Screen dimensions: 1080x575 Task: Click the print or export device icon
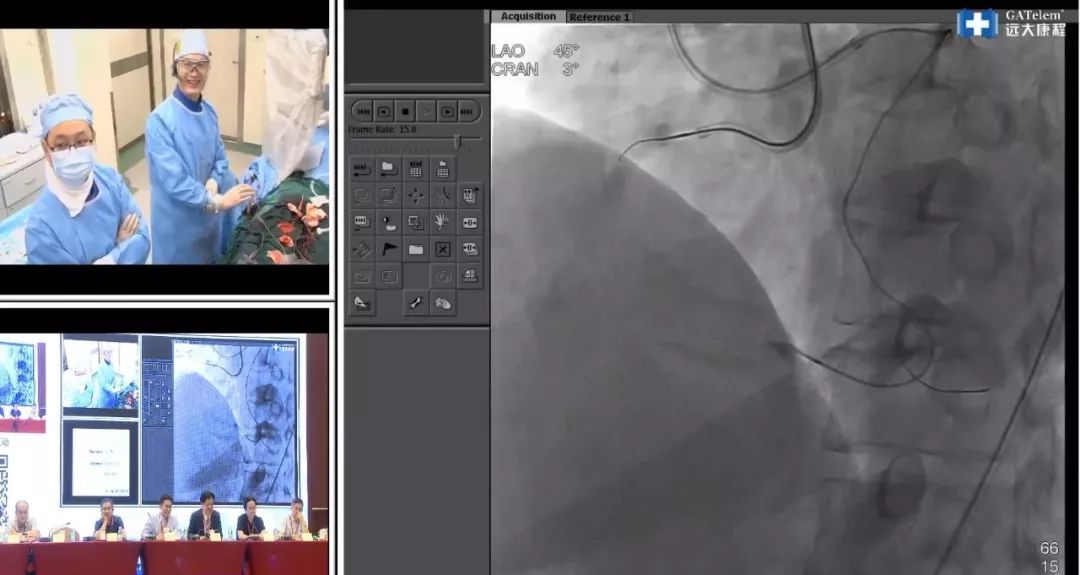pos(470,276)
